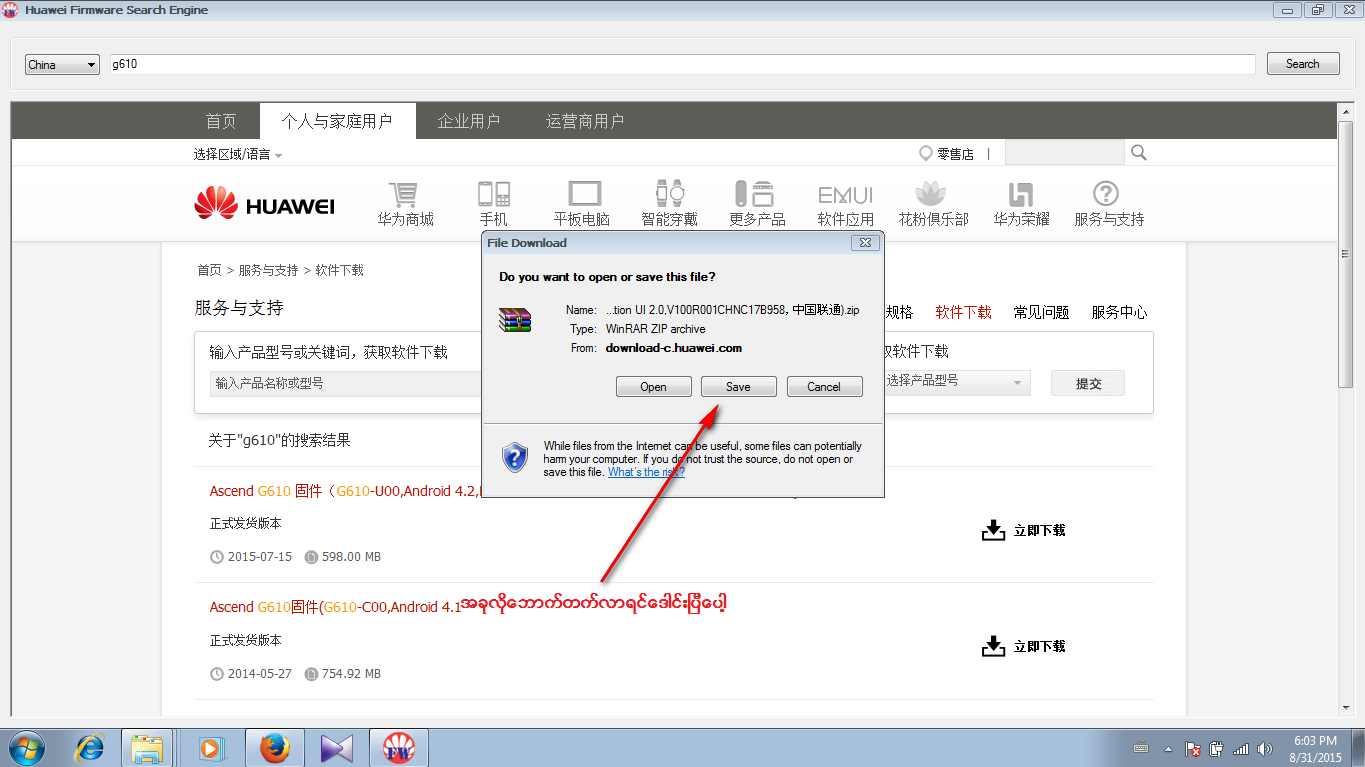Switch to the 企业用户 tab
Viewport: 1365px width, 767px height.
click(x=469, y=121)
